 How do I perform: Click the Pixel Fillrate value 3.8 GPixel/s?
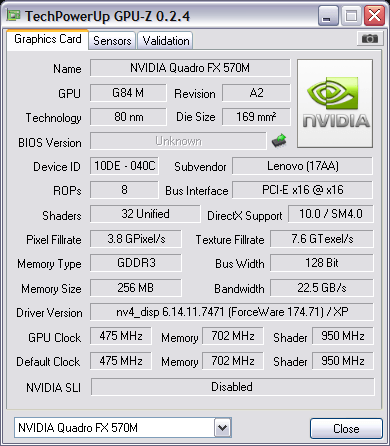(136, 239)
